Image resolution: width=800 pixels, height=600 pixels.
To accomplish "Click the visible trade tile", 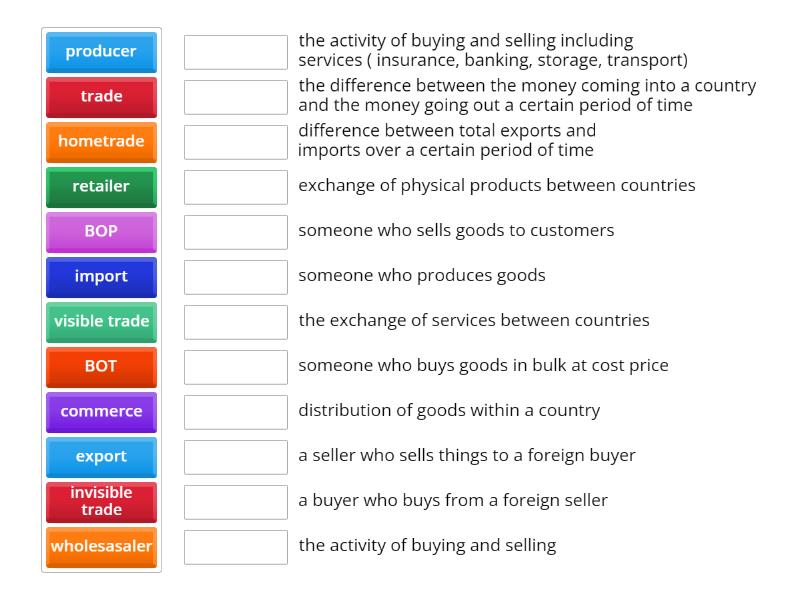I will 101,322.
